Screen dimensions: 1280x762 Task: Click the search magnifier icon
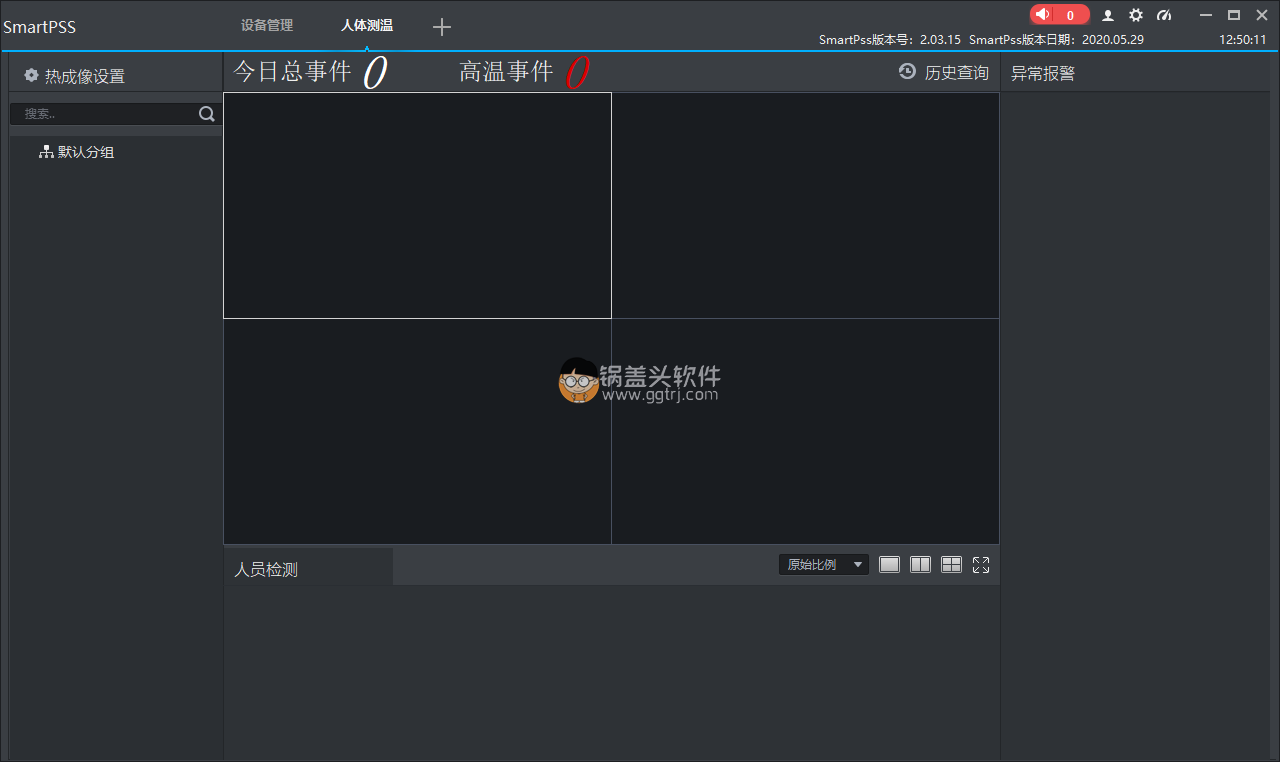[x=206, y=114]
